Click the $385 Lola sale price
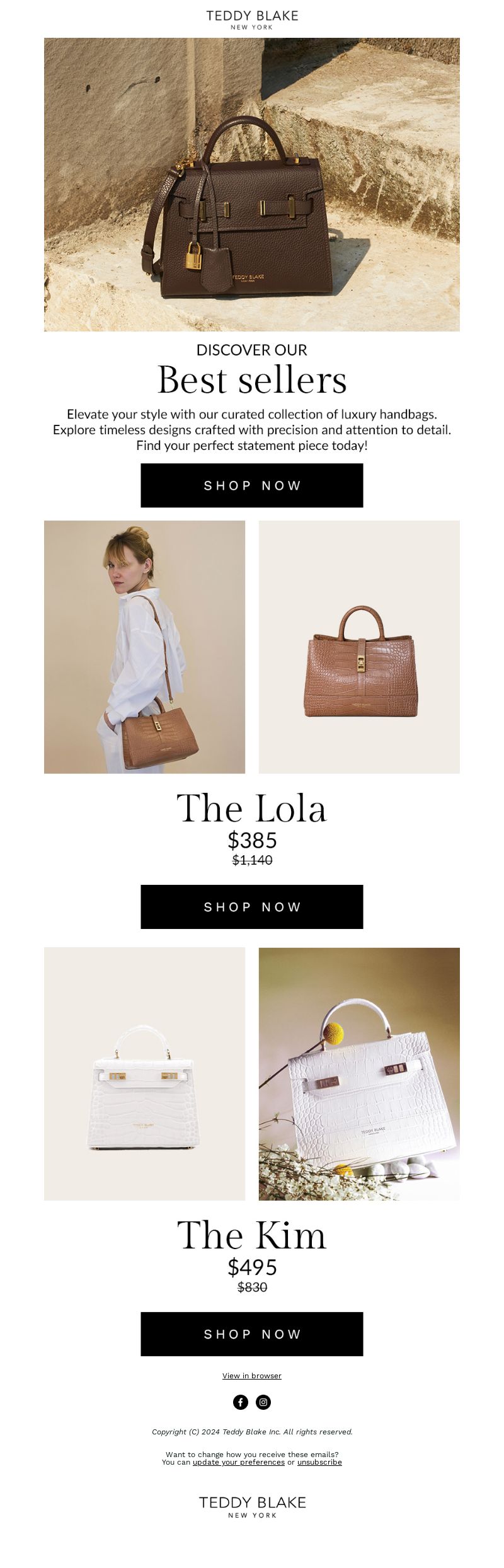The height and width of the screenshot is (1568, 504). (252, 840)
